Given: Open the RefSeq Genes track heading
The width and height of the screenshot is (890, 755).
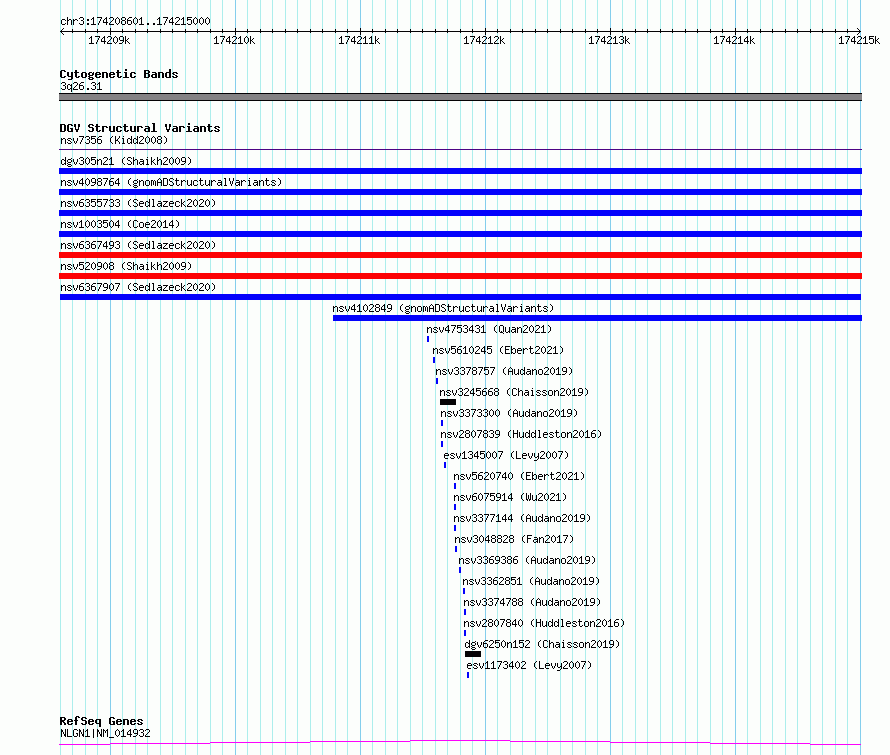Looking at the screenshot, I should point(101,721).
